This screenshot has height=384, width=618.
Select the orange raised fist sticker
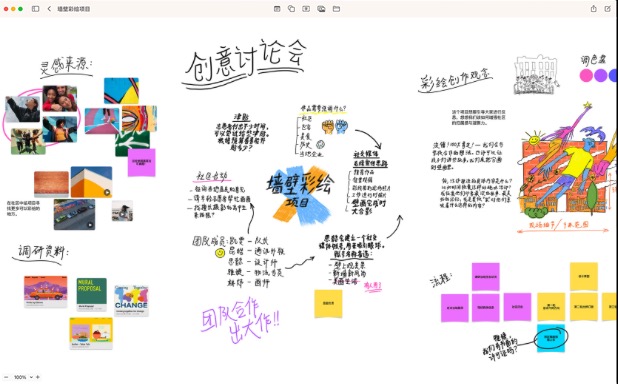[328, 127]
